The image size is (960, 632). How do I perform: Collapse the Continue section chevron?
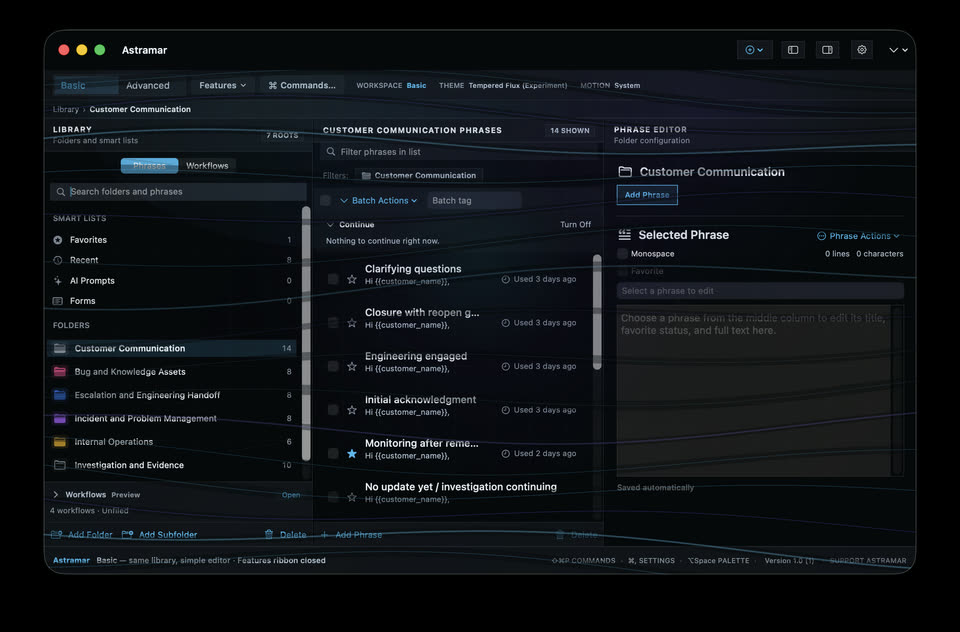pyautogui.click(x=331, y=225)
